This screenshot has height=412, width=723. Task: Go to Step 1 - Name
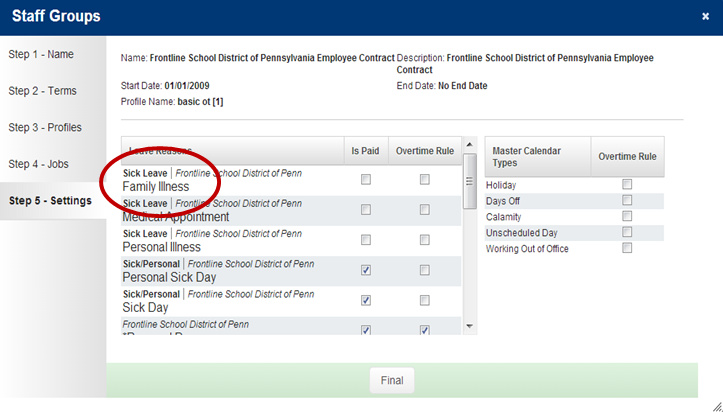(41, 54)
